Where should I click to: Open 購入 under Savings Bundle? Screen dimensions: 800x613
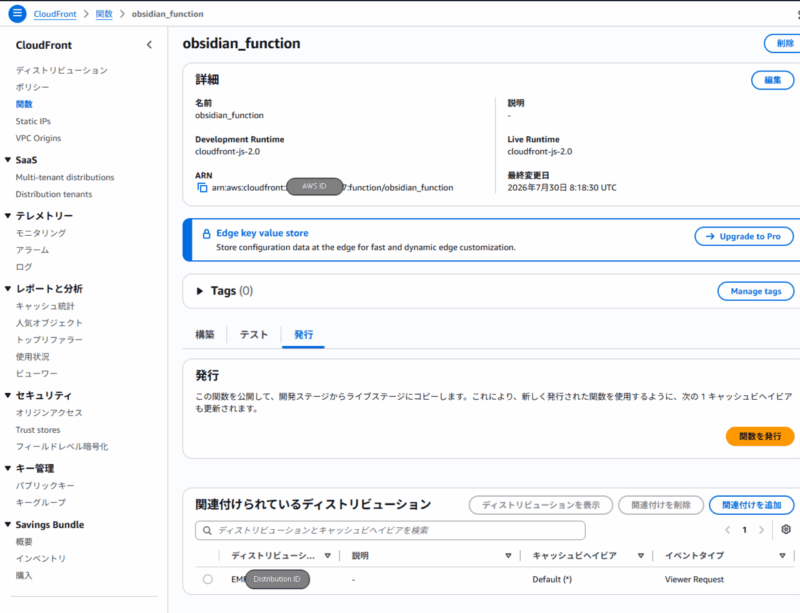click(x=24, y=576)
